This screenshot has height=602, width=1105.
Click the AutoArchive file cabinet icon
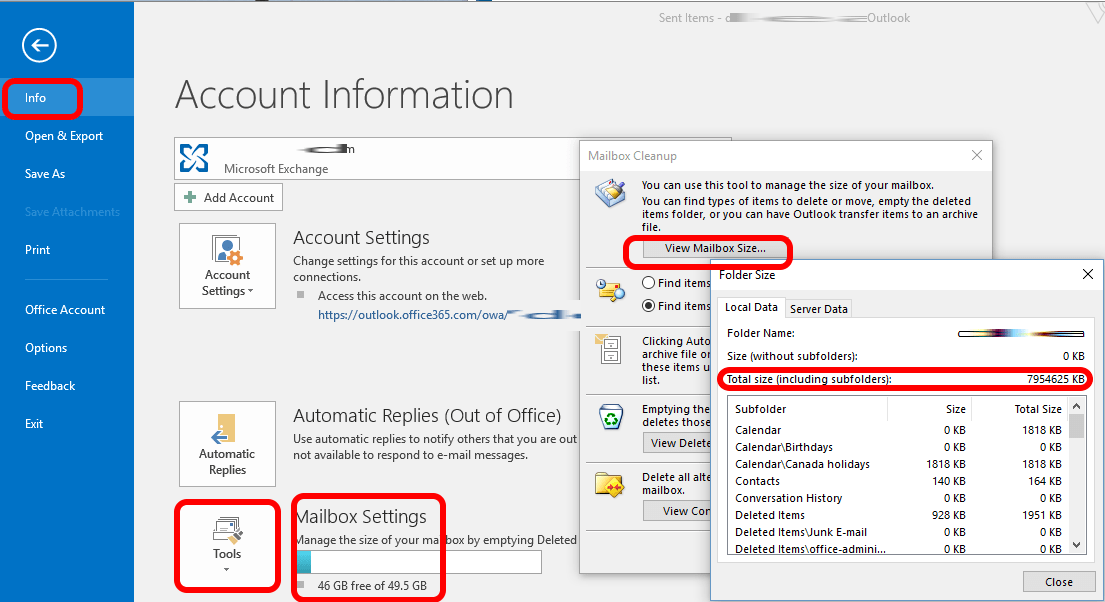click(x=609, y=349)
